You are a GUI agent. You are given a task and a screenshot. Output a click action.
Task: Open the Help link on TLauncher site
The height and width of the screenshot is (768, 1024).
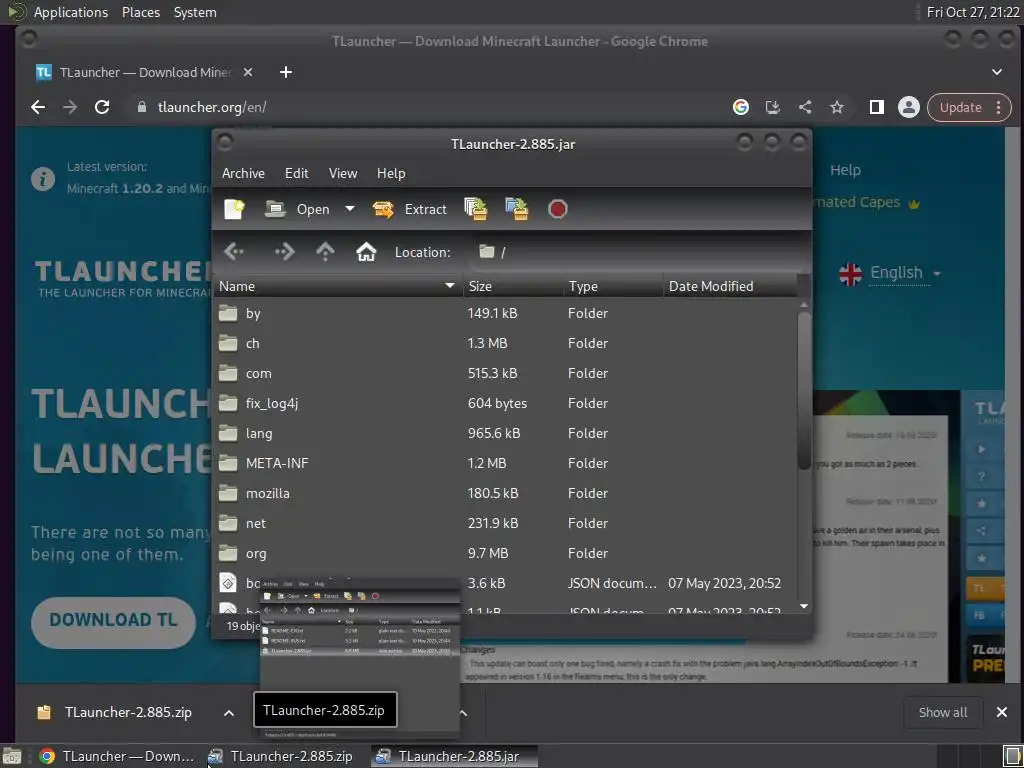coord(845,170)
